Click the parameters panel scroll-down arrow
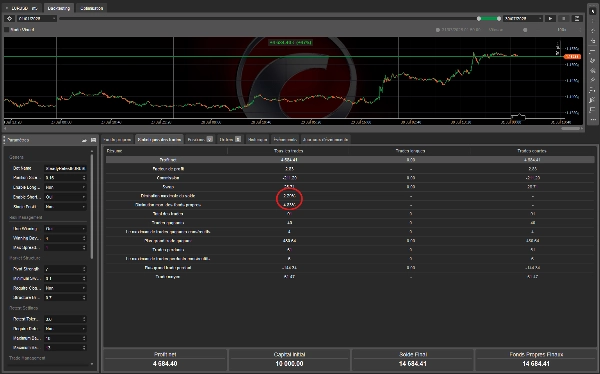 click(x=92, y=364)
